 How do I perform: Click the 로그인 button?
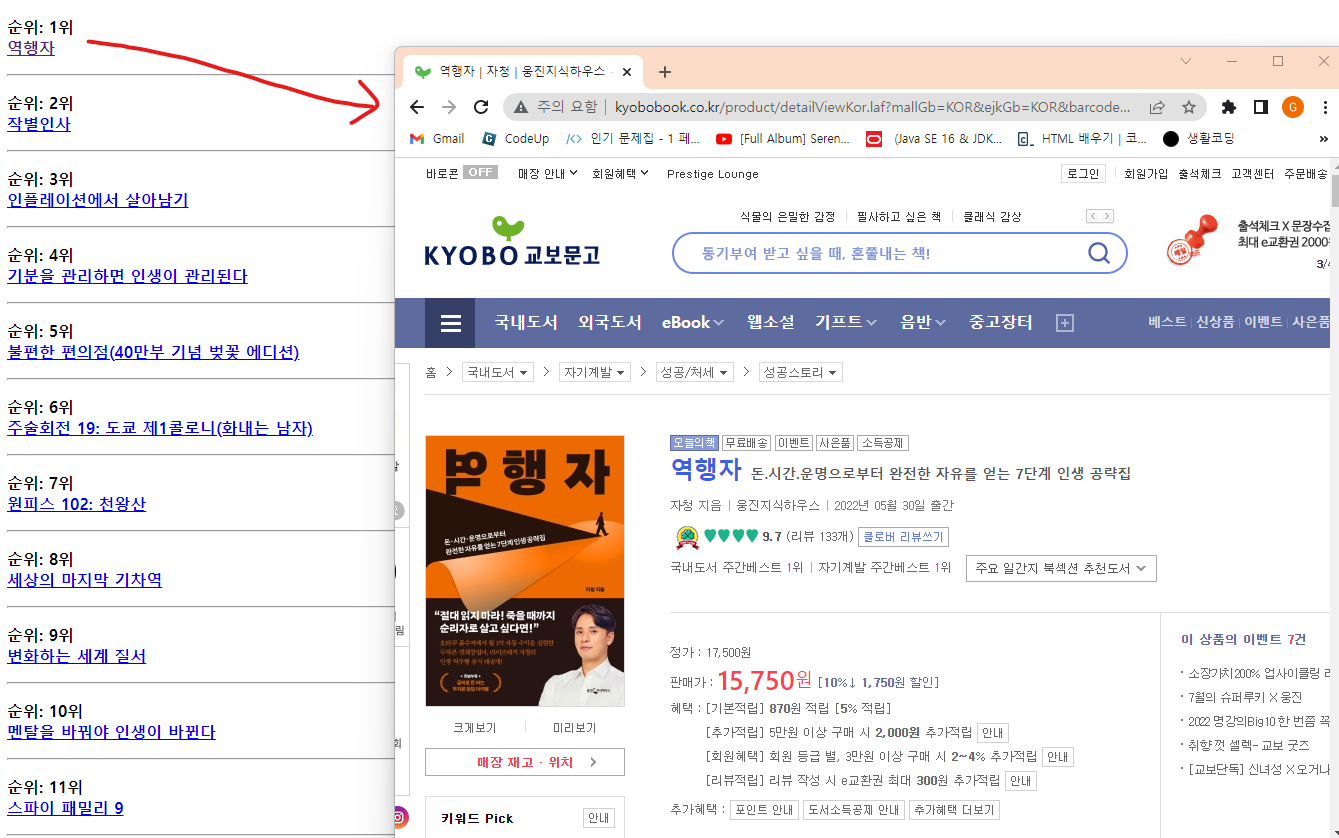click(x=1083, y=173)
